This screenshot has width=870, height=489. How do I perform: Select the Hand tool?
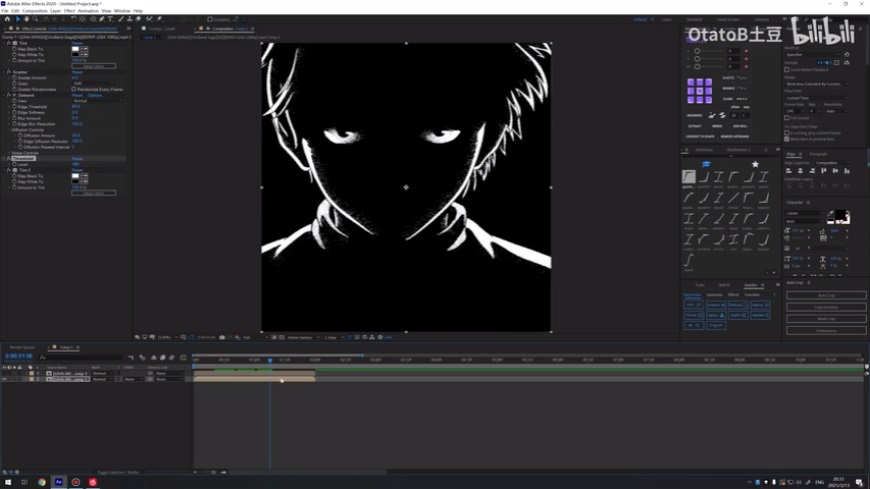pos(26,19)
